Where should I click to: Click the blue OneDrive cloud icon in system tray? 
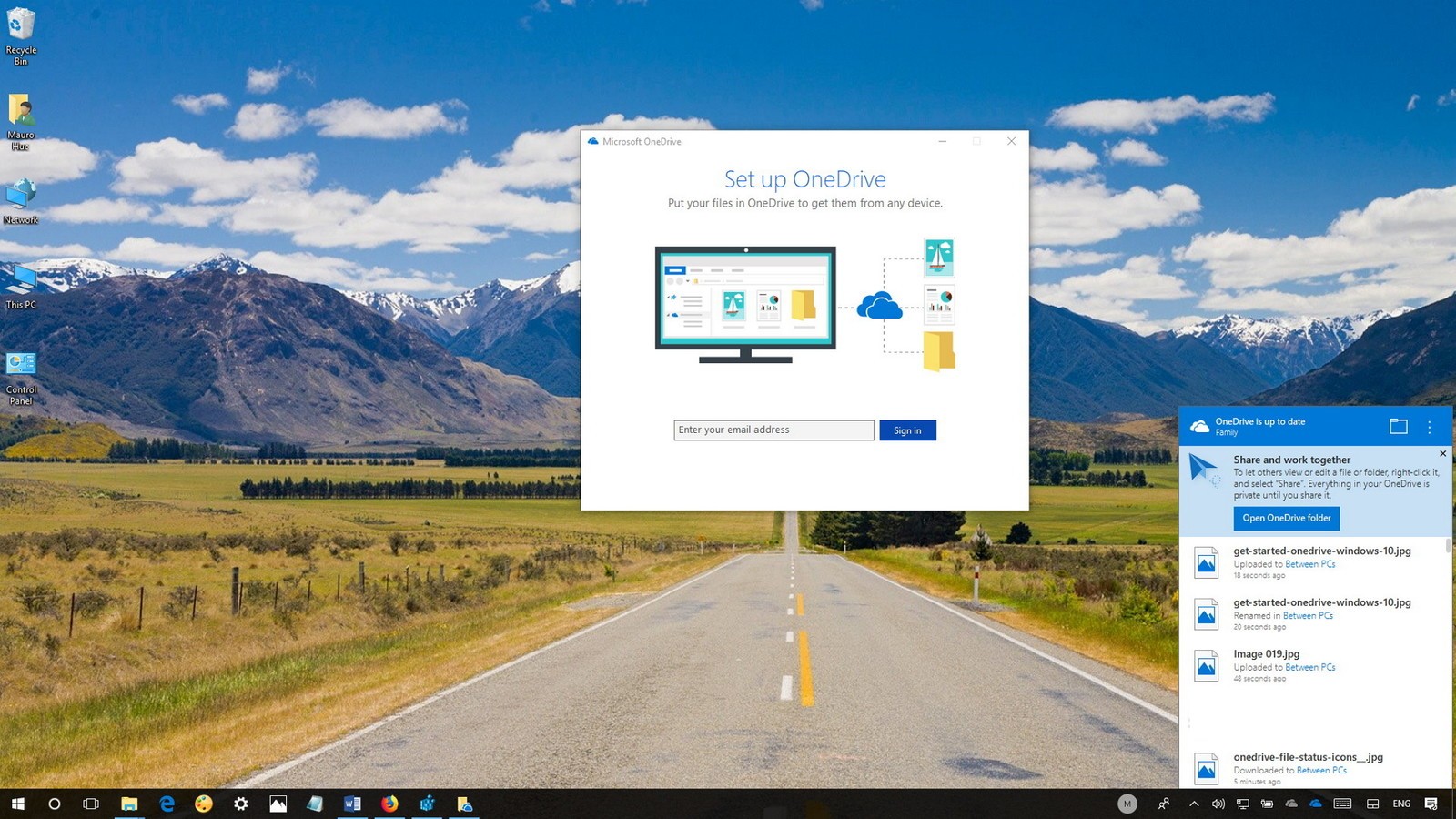pos(1314,804)
